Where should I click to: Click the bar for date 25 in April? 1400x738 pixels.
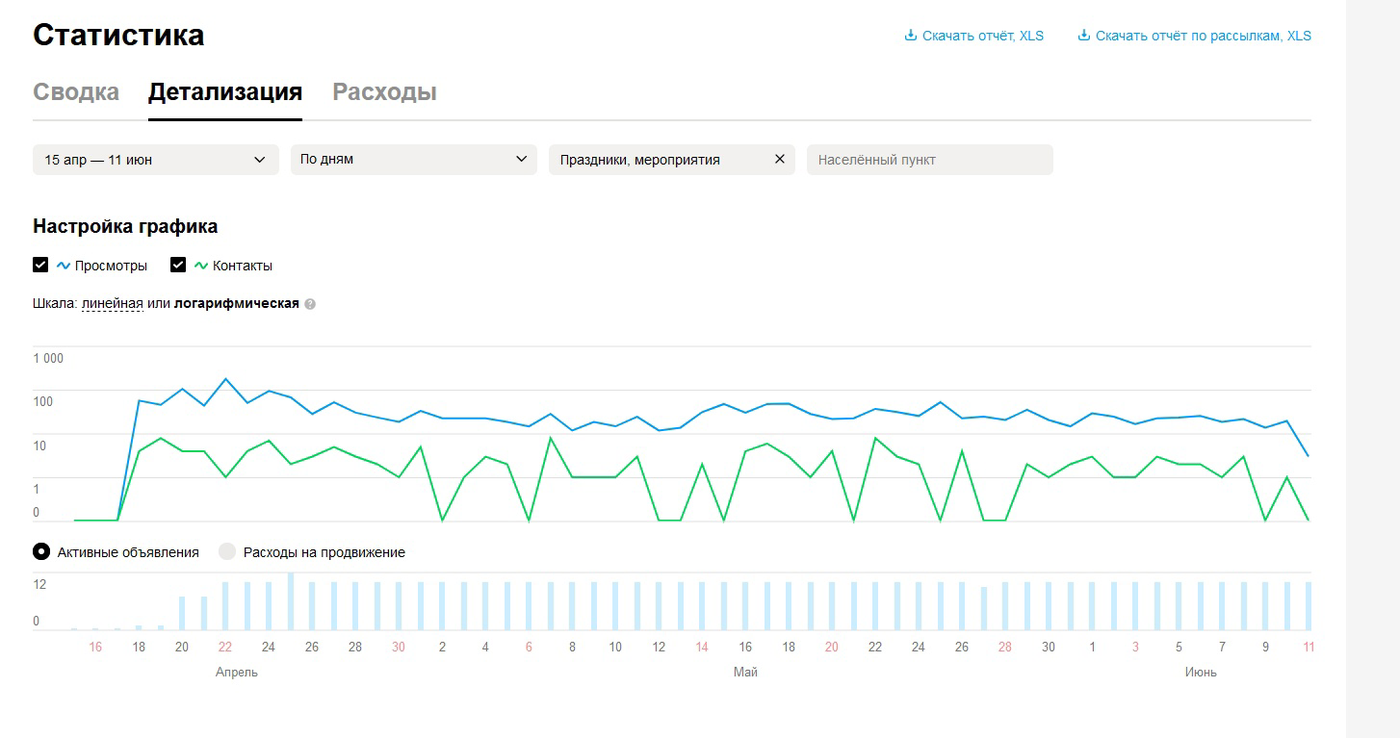(290, 601)
